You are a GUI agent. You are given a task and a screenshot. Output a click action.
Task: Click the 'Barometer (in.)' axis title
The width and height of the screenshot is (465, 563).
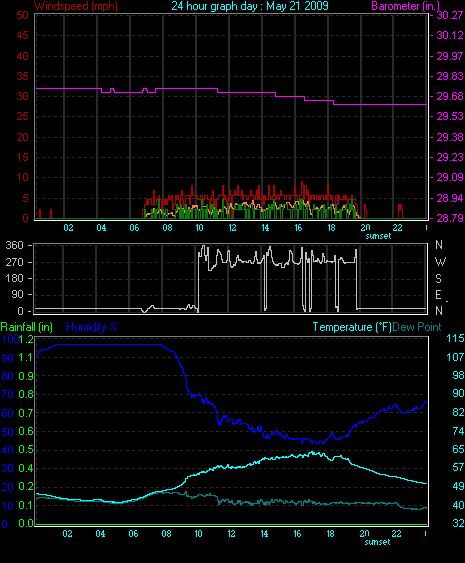click(x=405, y=6)
